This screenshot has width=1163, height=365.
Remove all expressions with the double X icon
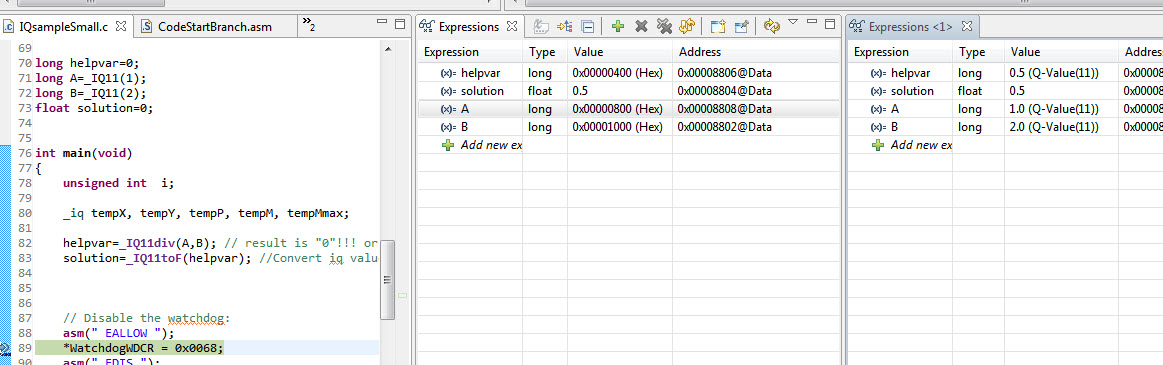coord(664,27)
